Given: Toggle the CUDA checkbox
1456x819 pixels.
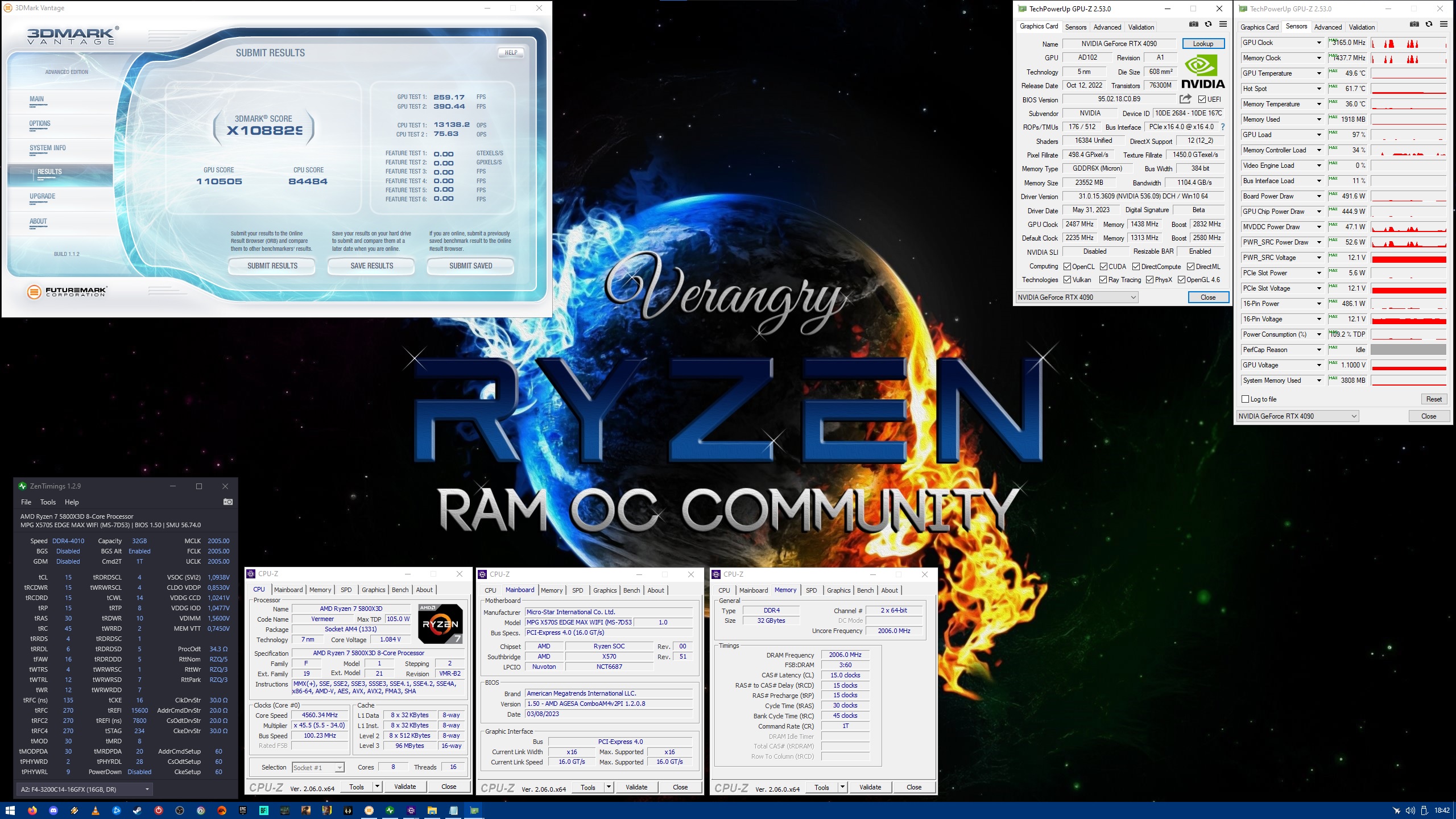Looking at the screenshot, I should pos(1103,267).
